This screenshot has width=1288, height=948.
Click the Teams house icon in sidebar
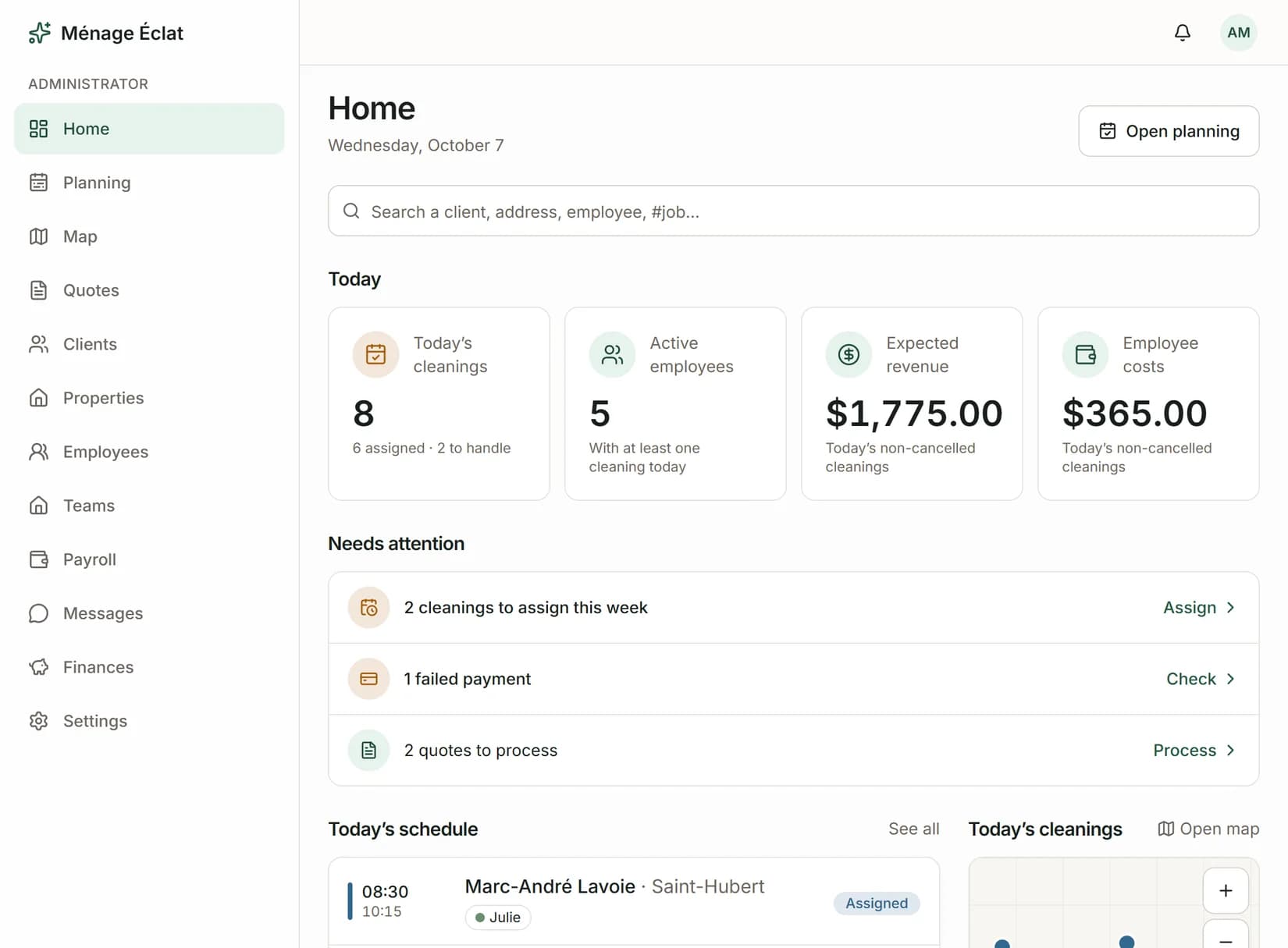click(38, 506)
